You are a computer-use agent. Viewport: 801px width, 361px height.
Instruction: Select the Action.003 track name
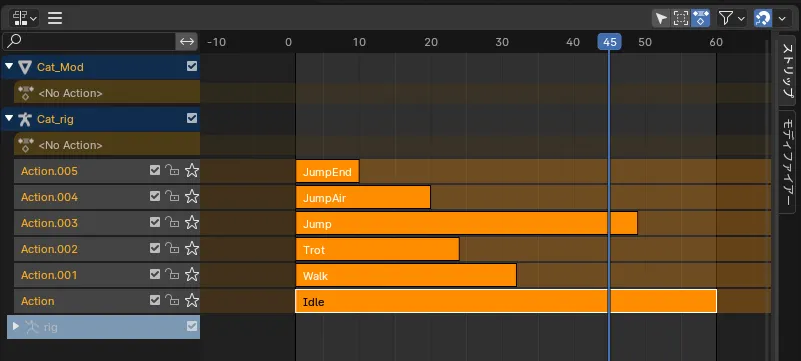point(49,223)
